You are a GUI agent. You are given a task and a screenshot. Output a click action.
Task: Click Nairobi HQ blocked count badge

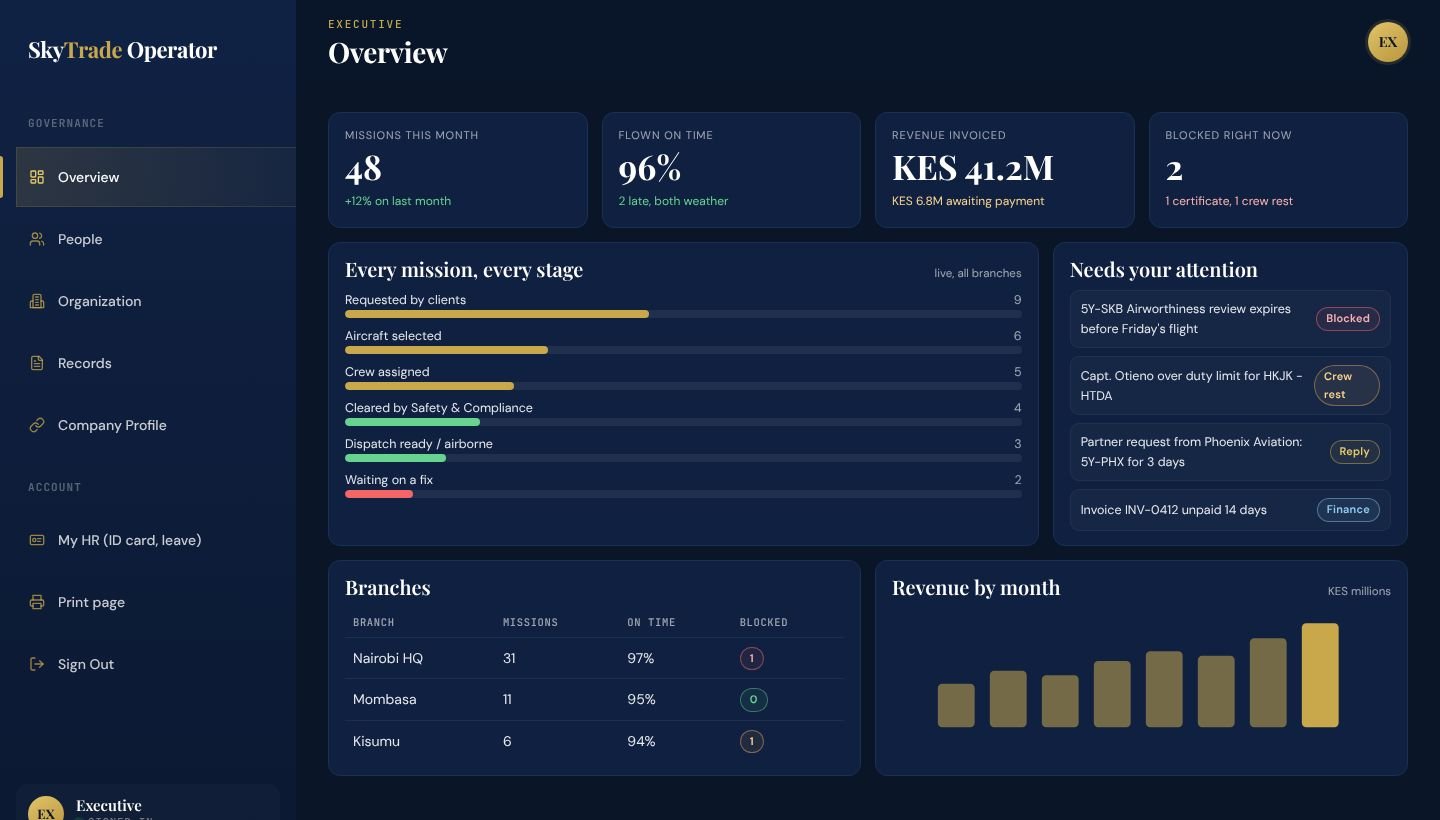pos(751,658)
